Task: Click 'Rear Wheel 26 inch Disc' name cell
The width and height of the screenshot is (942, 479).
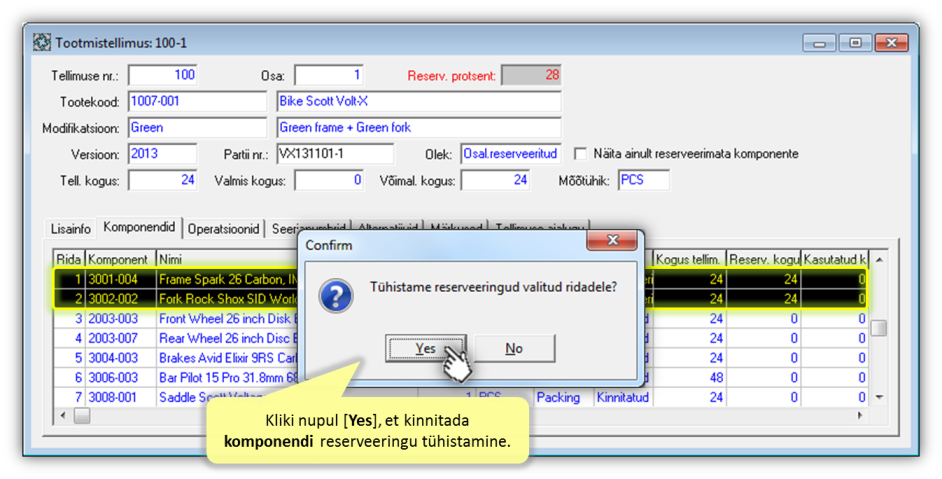Action: 228,338
